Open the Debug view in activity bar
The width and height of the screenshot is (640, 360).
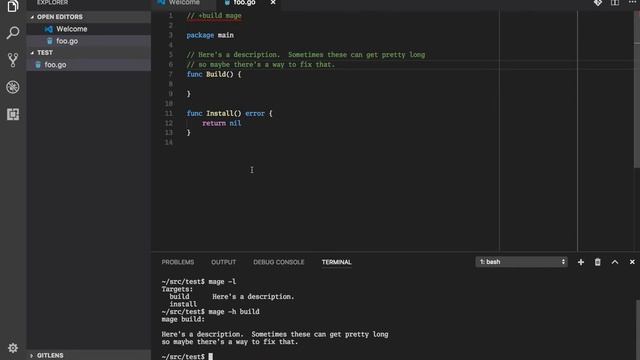pyautogui.click(x=13, y=87)
